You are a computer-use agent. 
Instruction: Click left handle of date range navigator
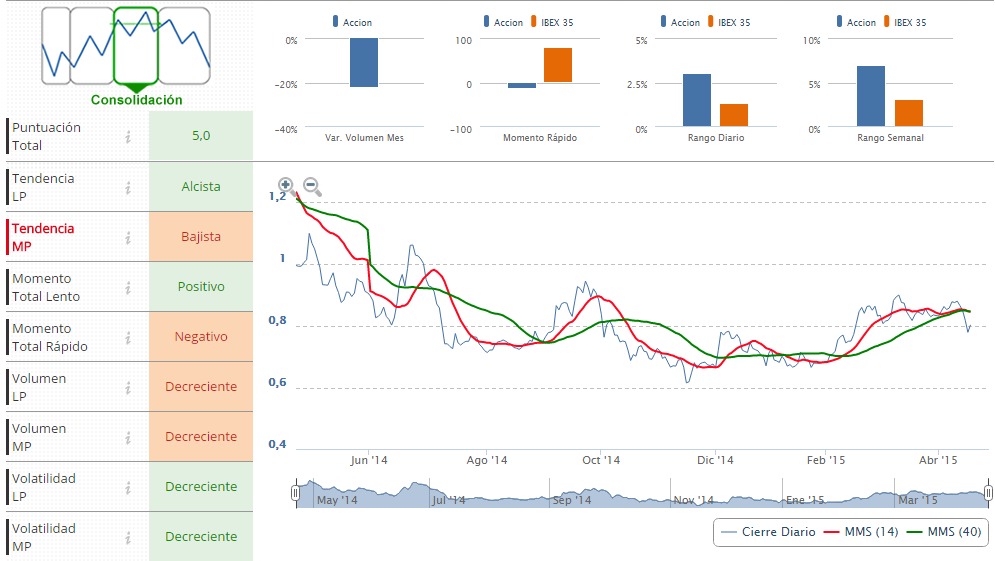(295, 493)
